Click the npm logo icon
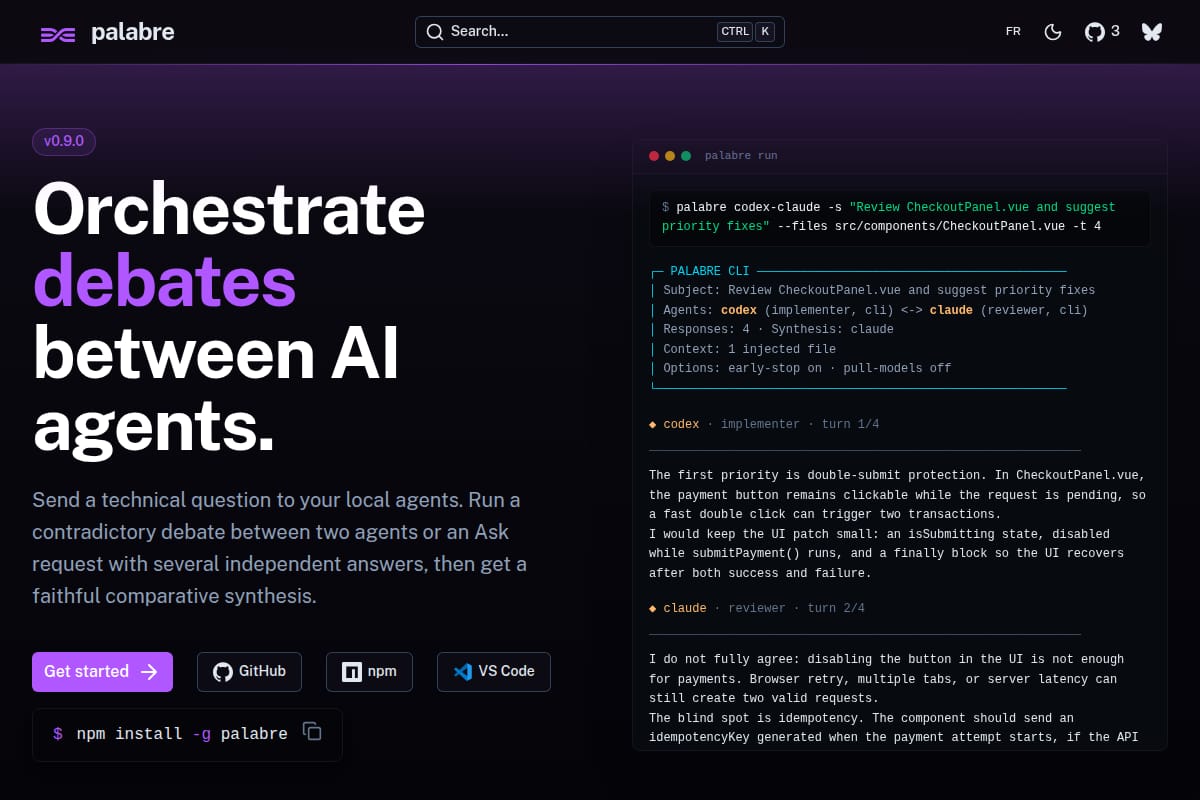 pyautogui.click(x=351, y=672)
